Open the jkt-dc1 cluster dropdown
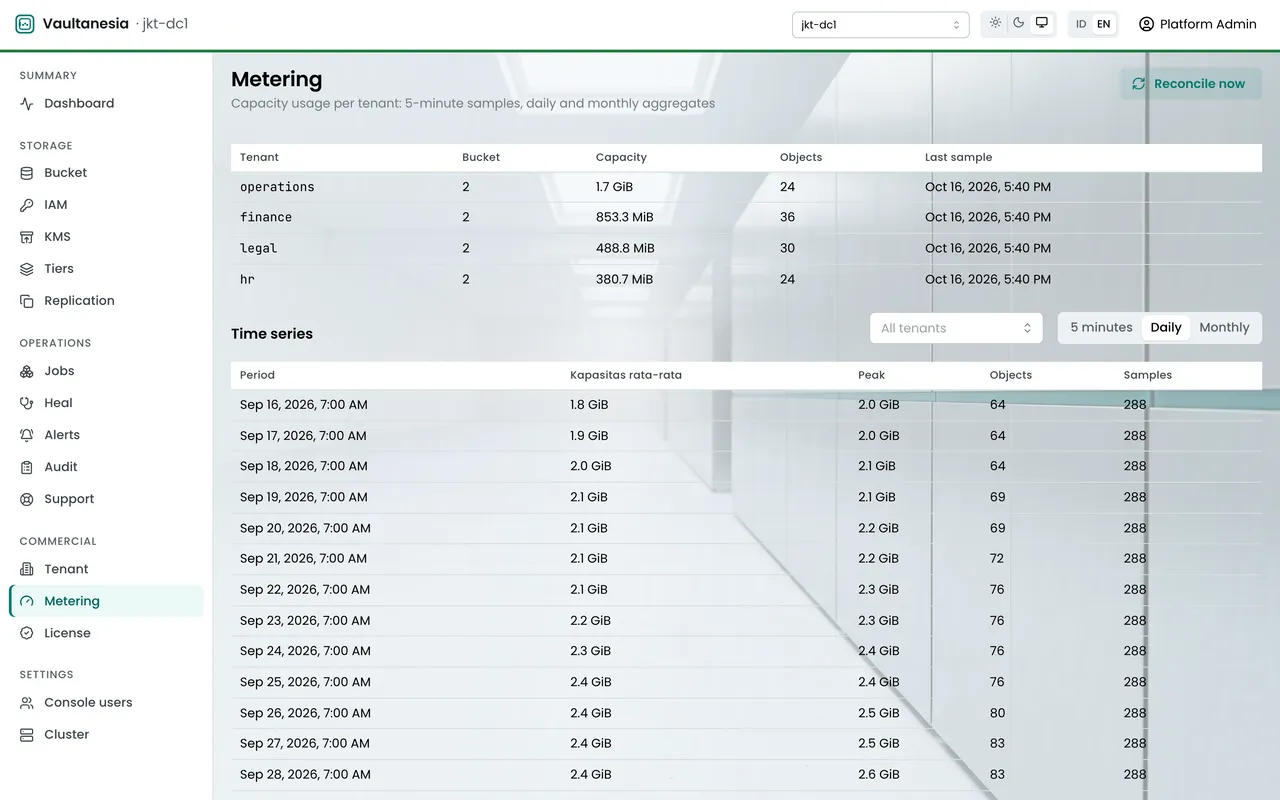The width and height of the screenshot is (1280, 800). 880,24
